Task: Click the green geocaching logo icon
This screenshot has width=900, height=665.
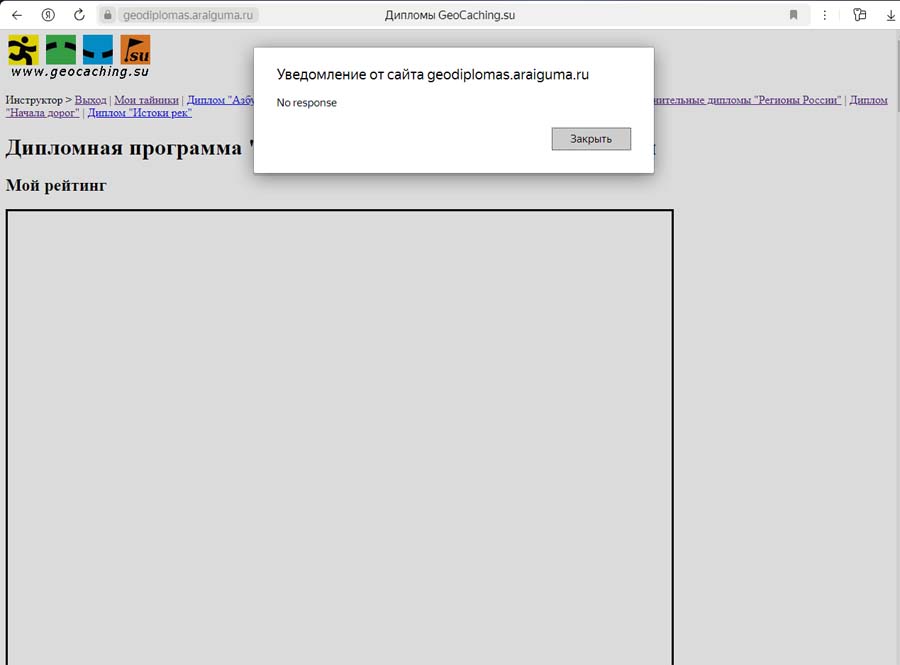Action: coord(60,49)
